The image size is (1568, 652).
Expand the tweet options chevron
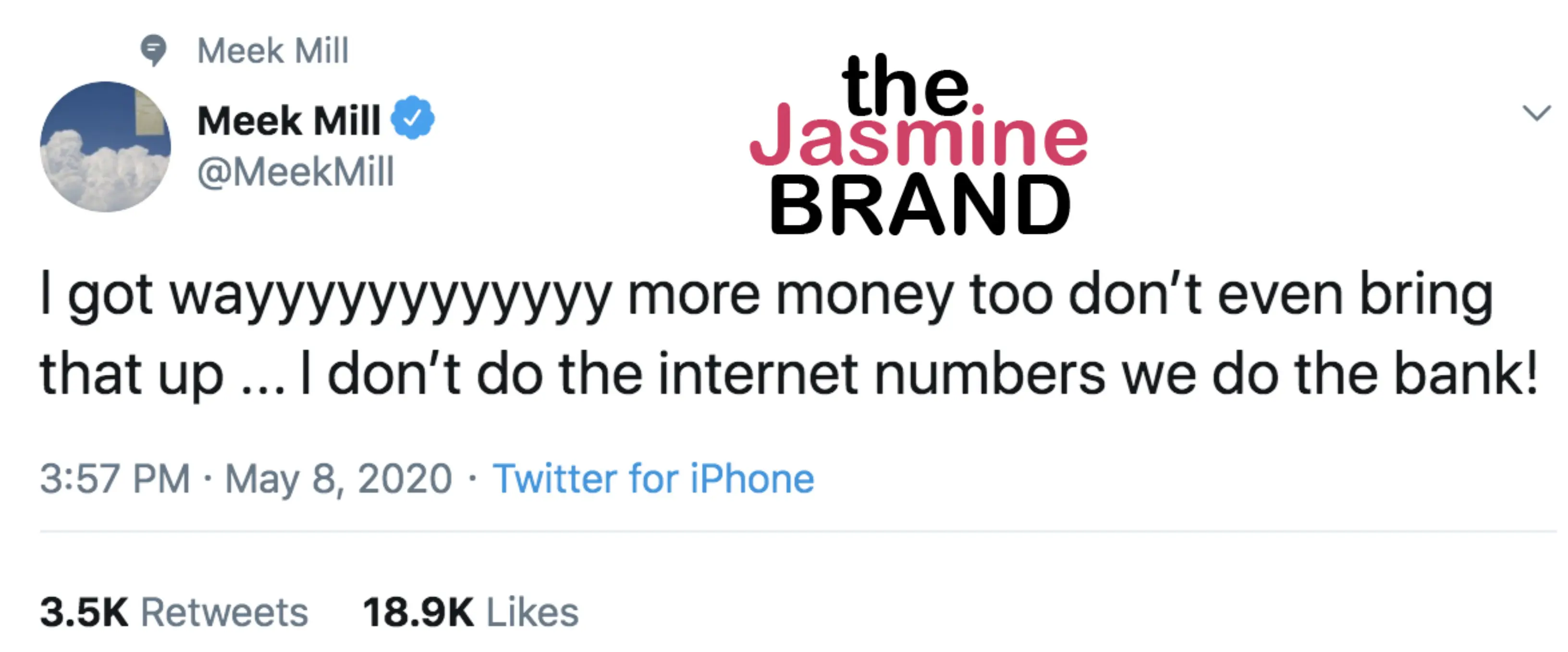tap(1536, 113)
